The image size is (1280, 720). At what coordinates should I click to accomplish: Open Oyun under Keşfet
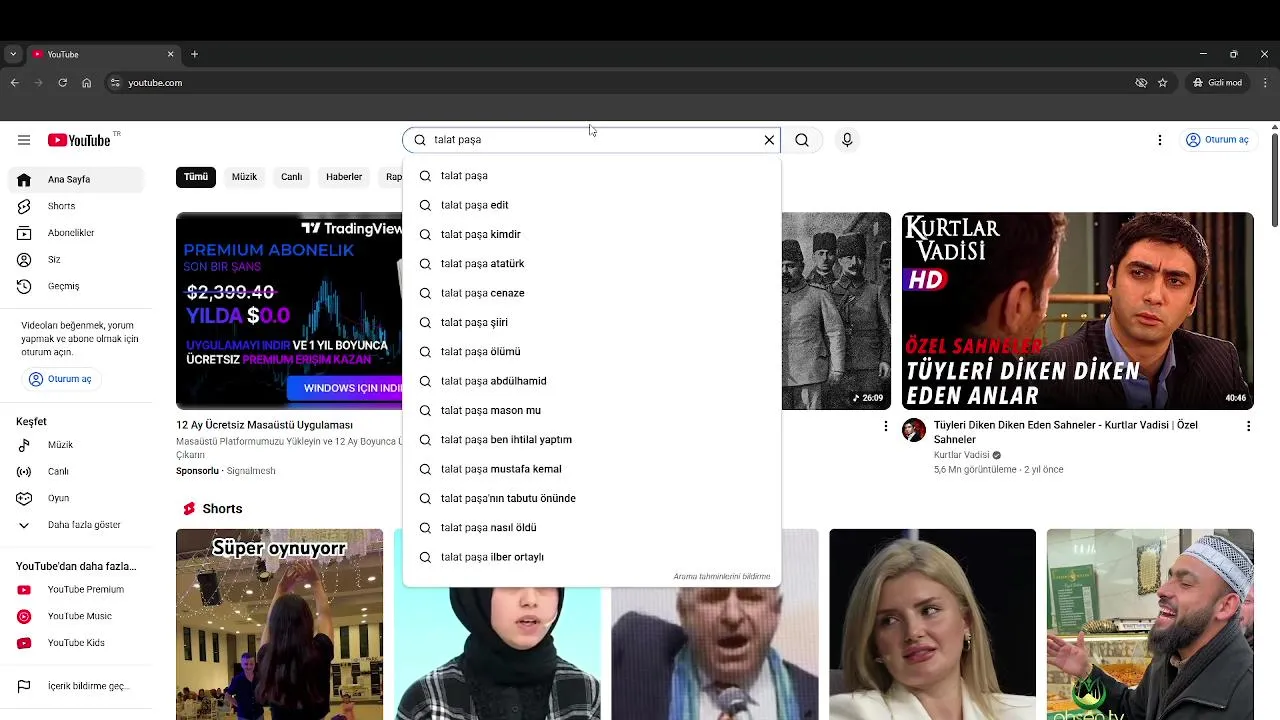(x=76, y=498)
